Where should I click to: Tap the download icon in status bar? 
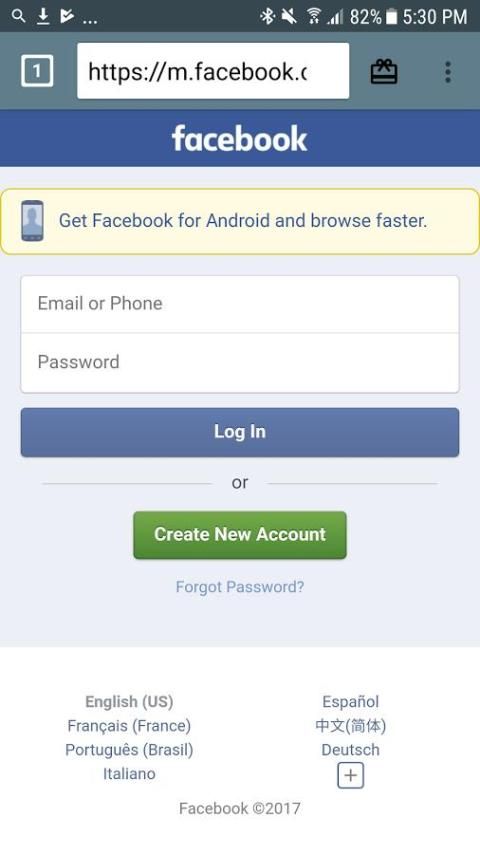pos(43,16)
